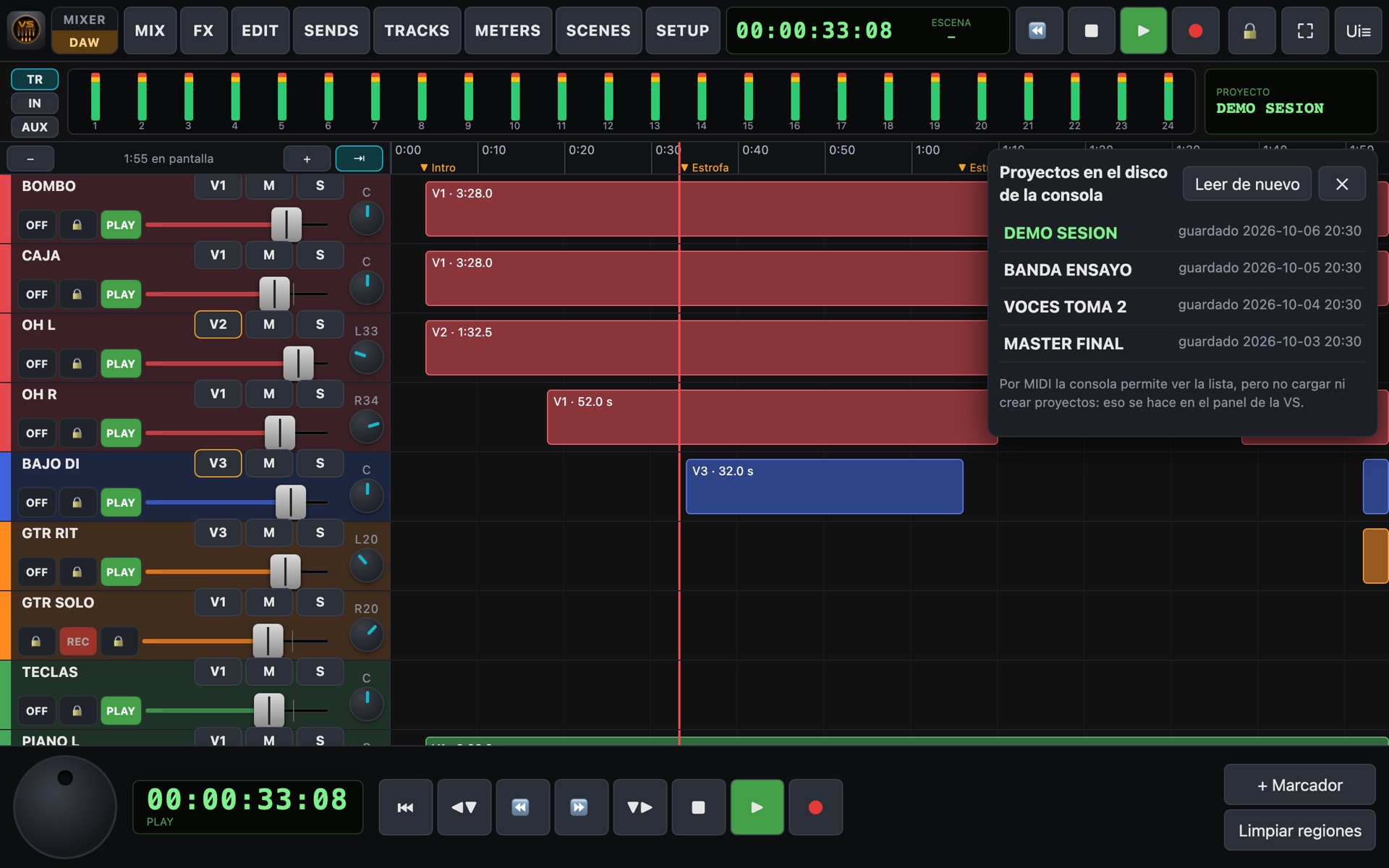Open the SENDS tab
This screenshot has height=868, width=1389.
pyautogui.click(x=331, y=30)
